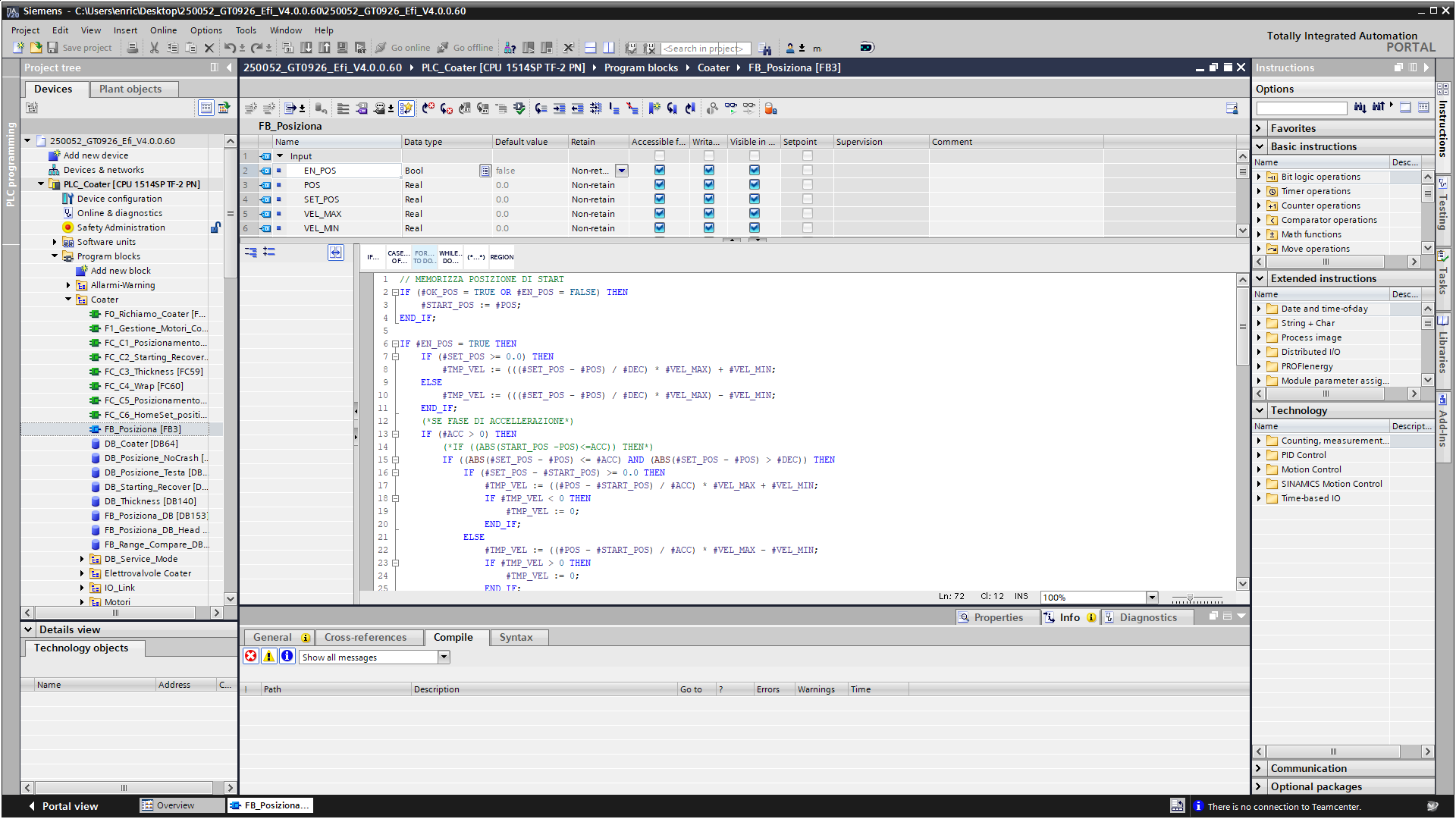
Task: Switch to Portal view
Action: [x=63, y=806]
